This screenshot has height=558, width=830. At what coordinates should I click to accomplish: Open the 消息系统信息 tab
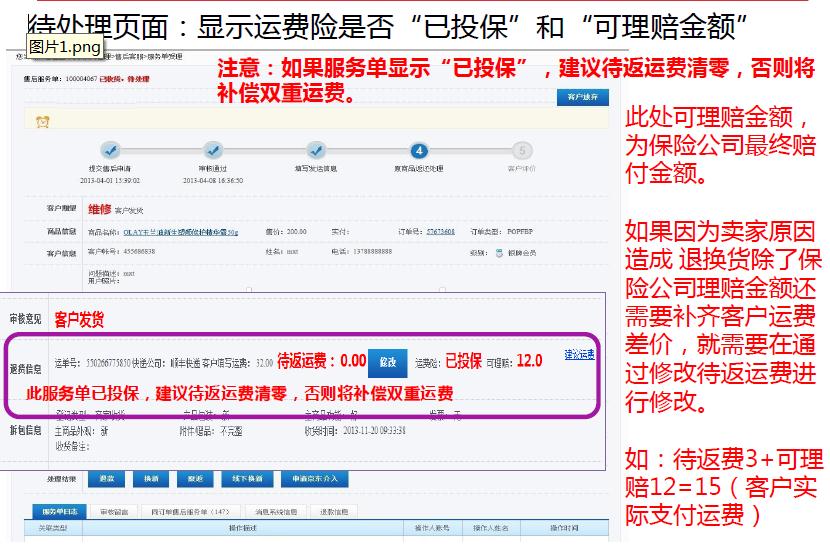(276, 512)
